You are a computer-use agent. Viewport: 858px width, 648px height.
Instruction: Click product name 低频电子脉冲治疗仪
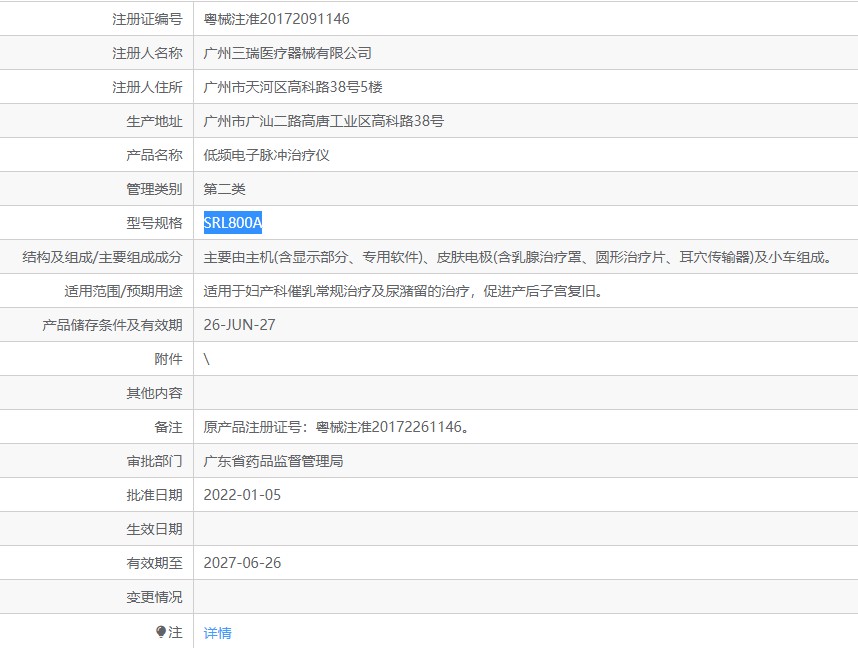click(x=266, y=155)
